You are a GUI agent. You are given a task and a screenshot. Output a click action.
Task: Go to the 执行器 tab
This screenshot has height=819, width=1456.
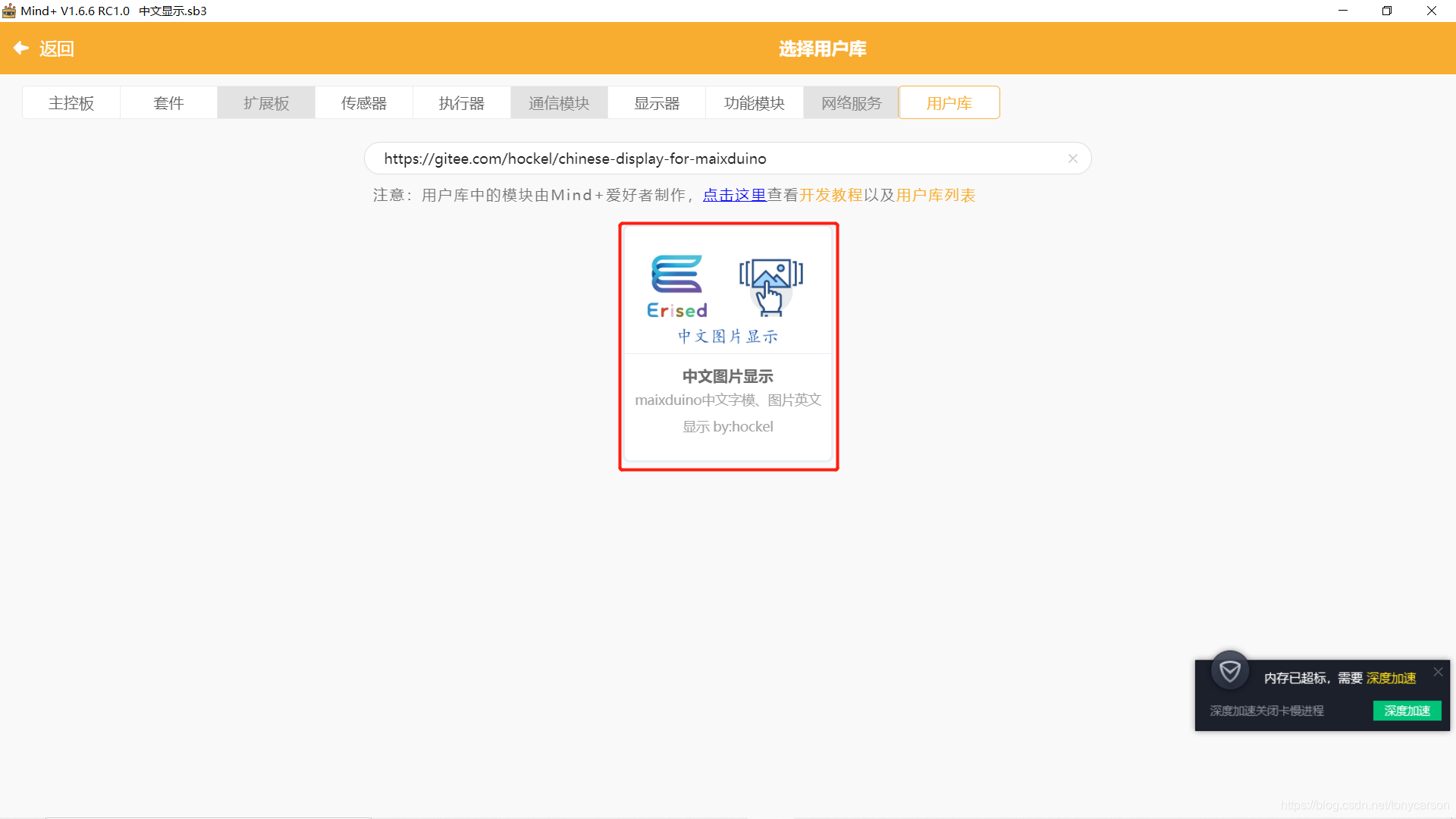tap(461, 103)
